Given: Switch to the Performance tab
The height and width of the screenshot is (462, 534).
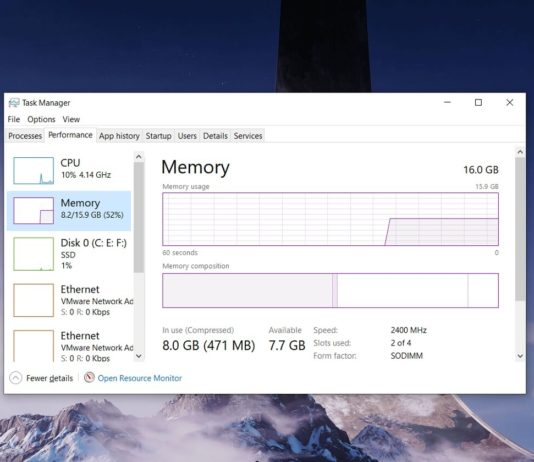Looking at the screenshot, I should coord(70,135).
